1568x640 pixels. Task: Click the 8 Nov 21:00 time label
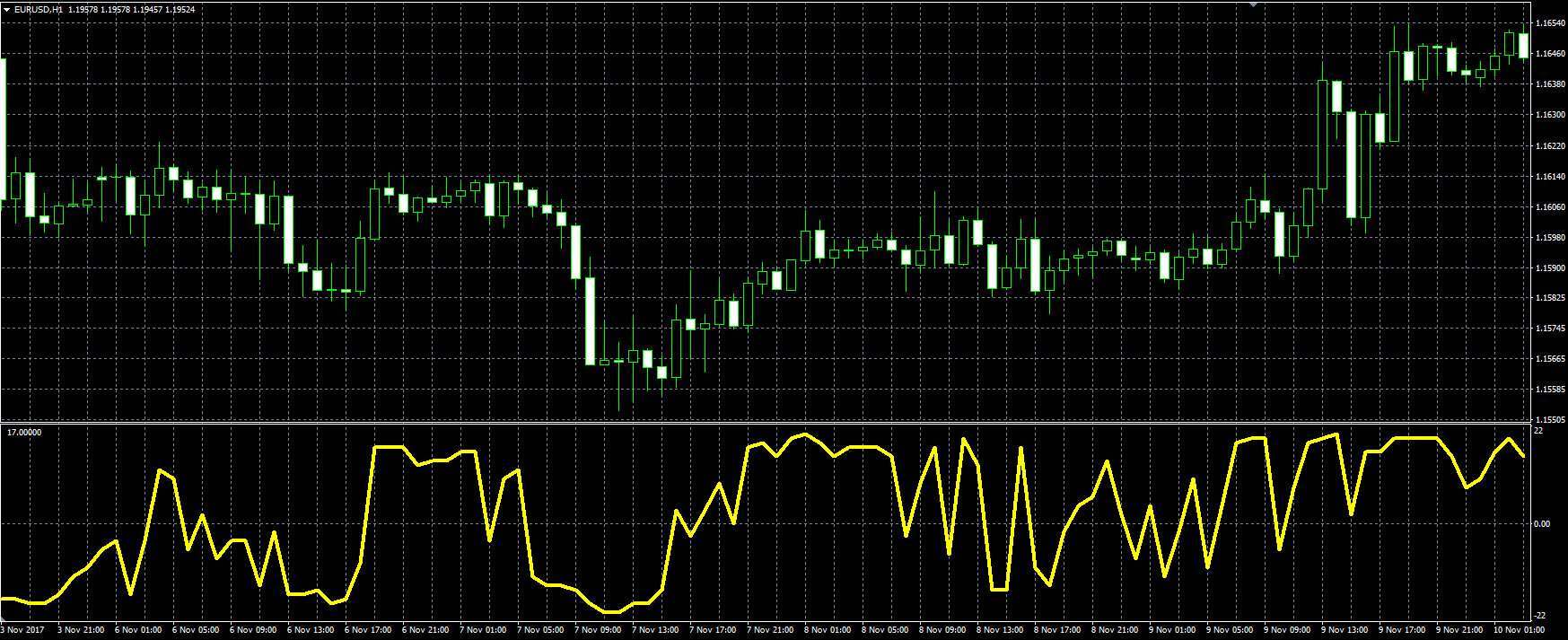pos(1115,630)
